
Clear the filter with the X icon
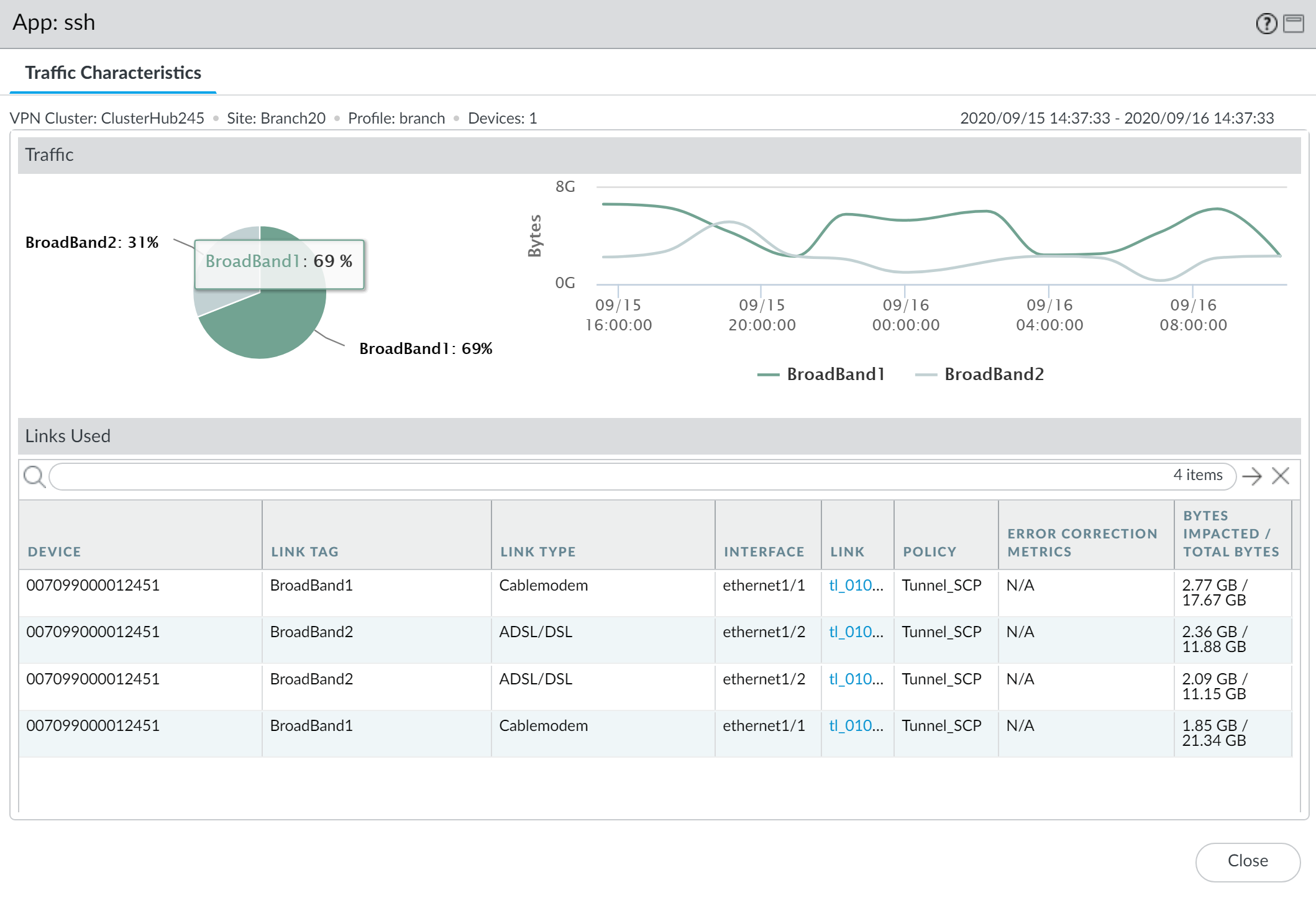1281,476
